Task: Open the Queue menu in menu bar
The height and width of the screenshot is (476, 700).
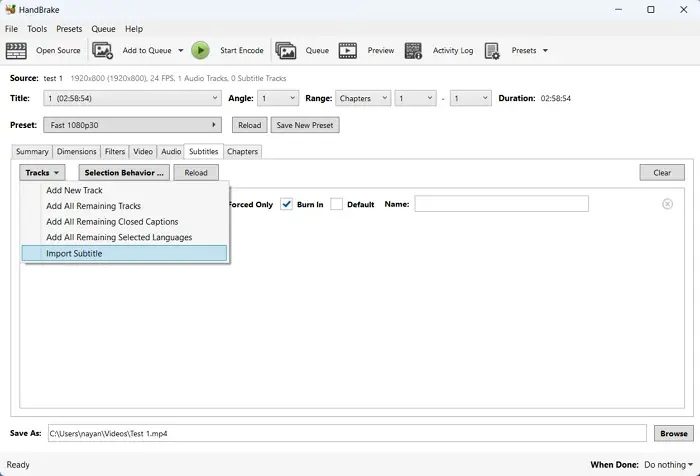Action: (x=104, y=29)
